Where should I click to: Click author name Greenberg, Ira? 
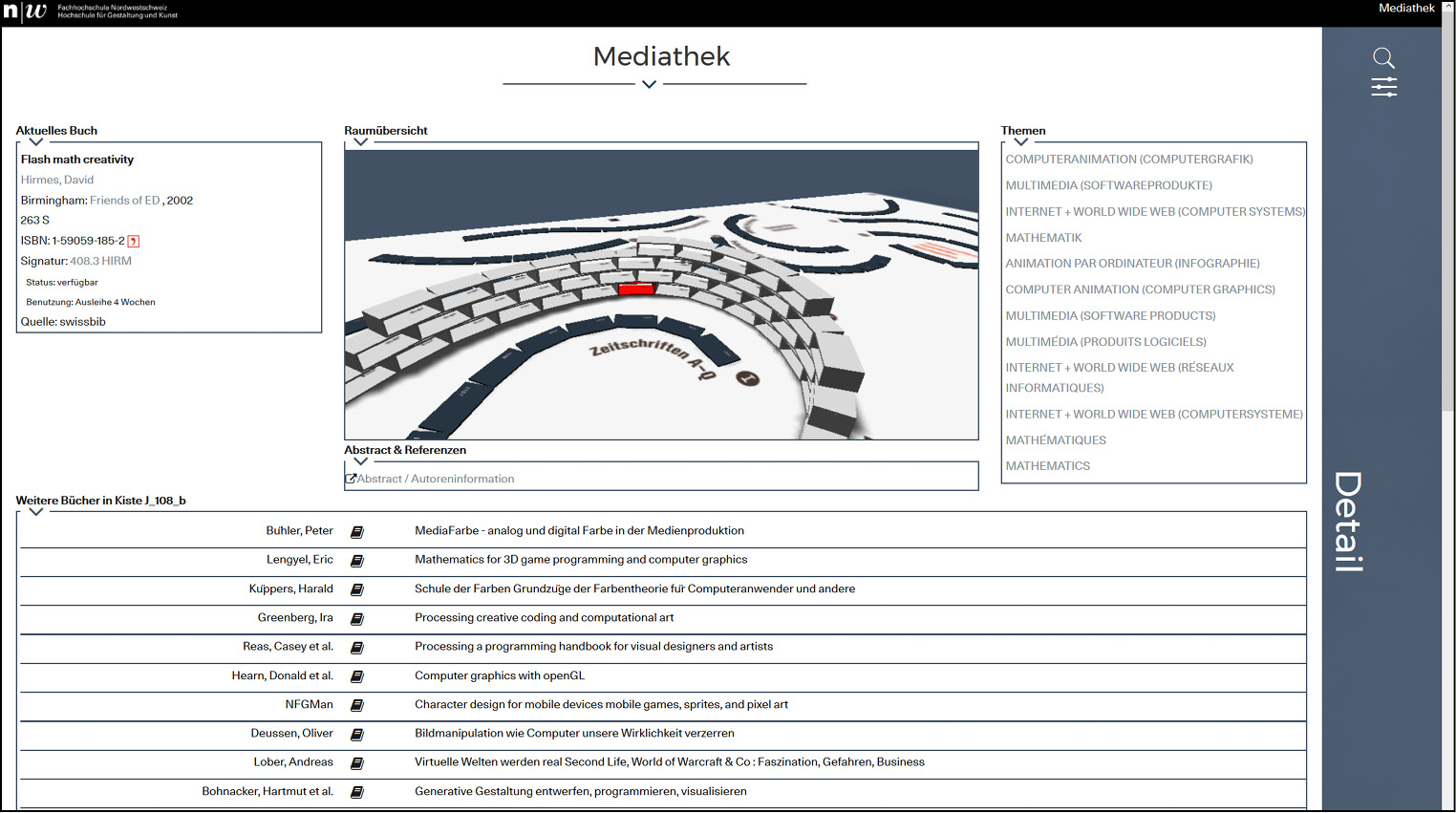point(295,618)
